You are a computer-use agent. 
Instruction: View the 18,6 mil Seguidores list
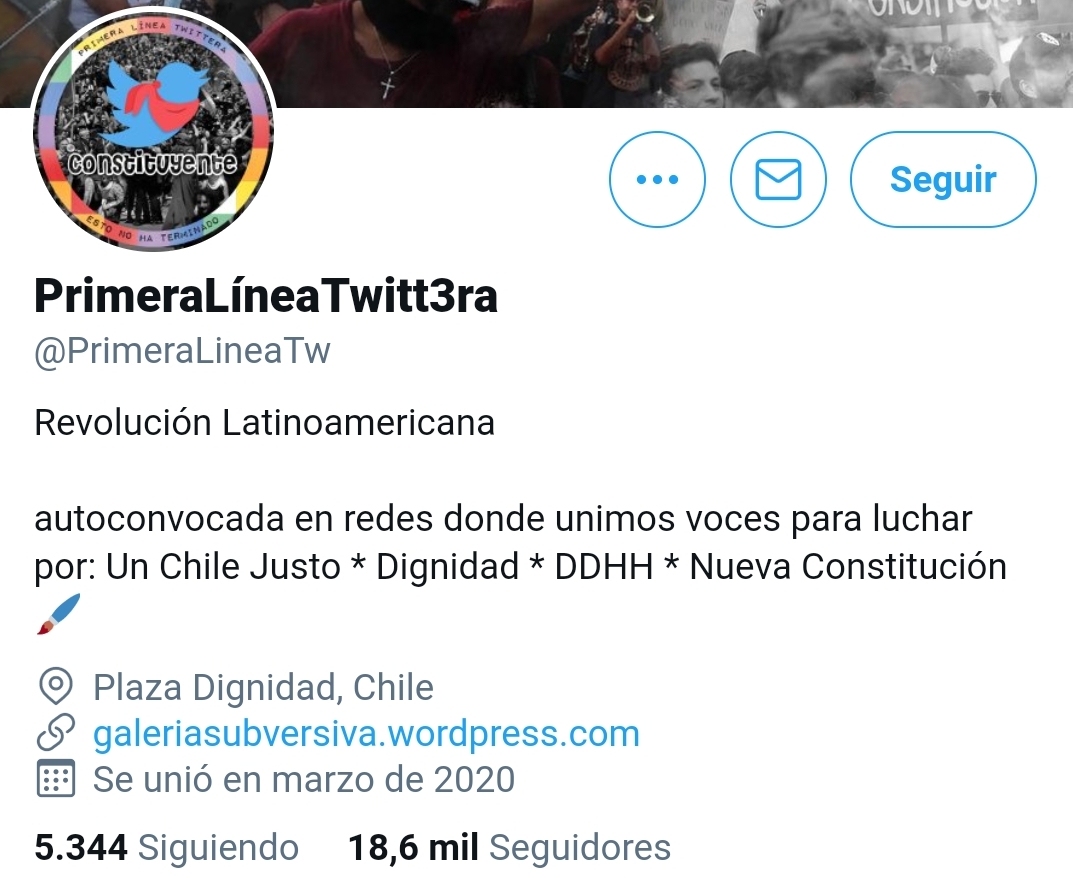[x=509, y=847]
